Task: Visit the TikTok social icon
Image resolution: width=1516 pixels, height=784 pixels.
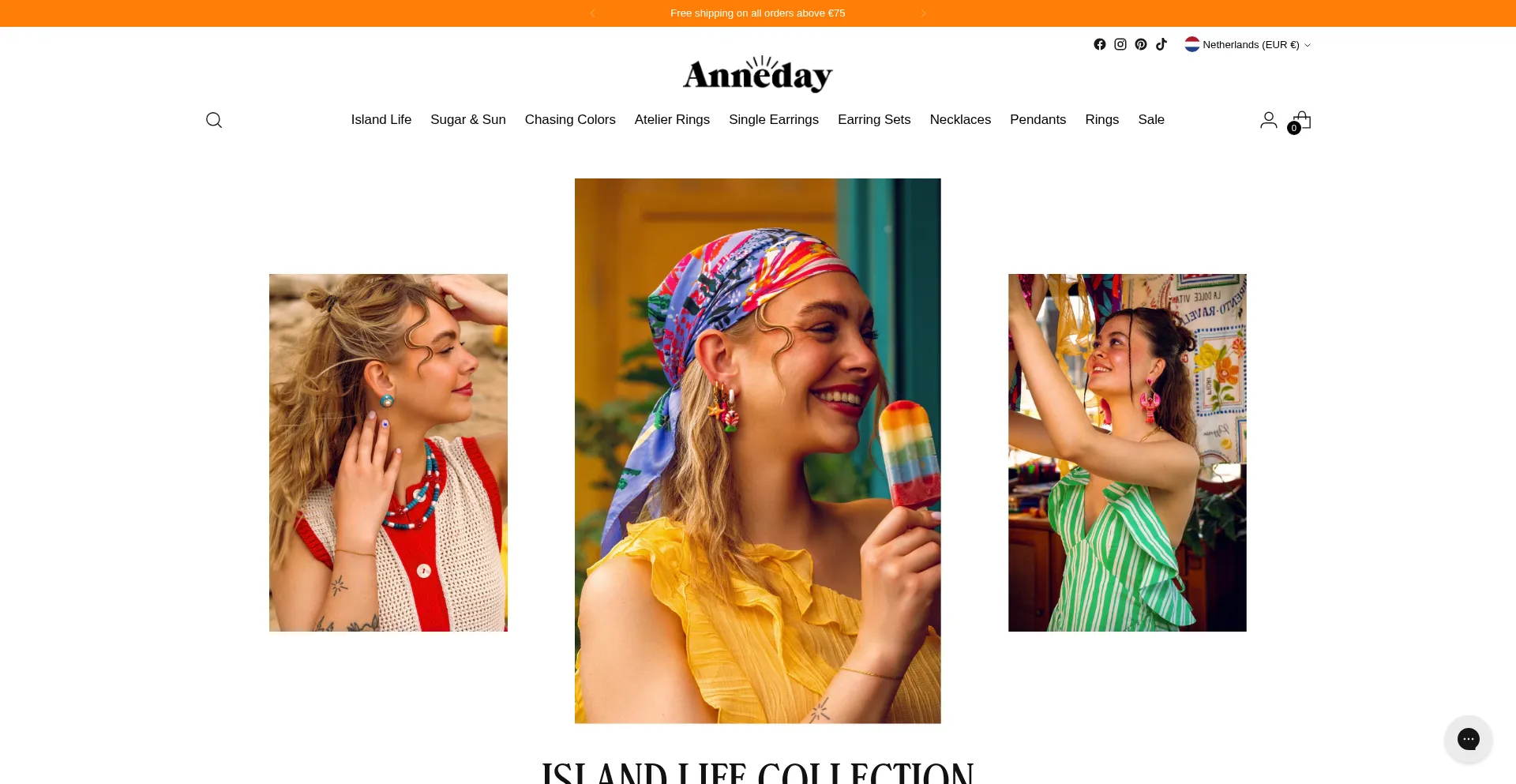Action: click(1161, 44)
